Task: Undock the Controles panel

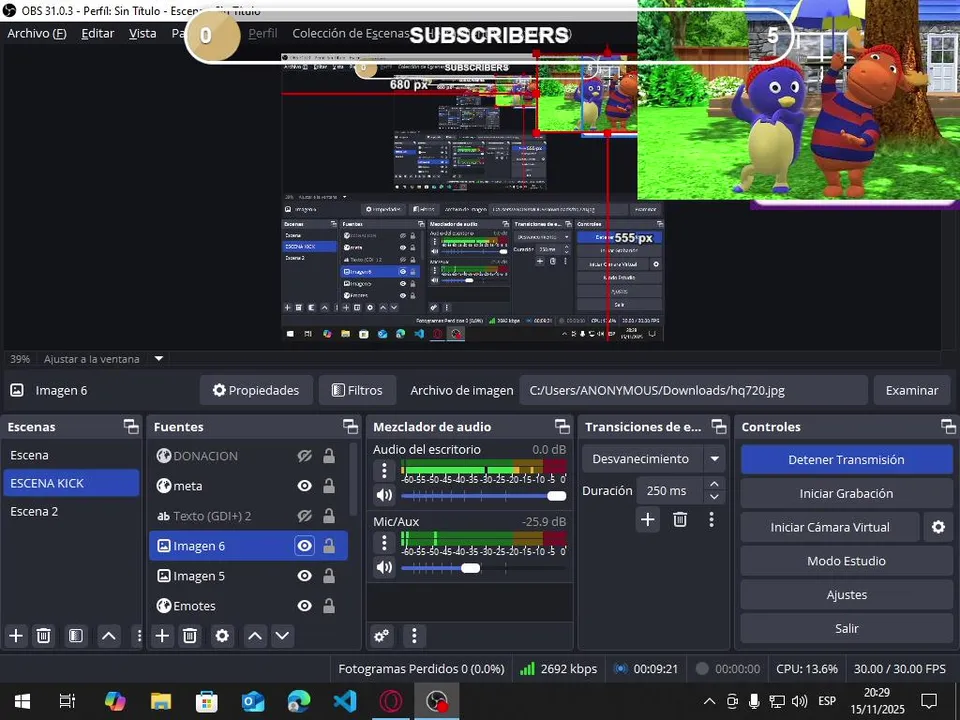Action: click(x=948, y=427)
